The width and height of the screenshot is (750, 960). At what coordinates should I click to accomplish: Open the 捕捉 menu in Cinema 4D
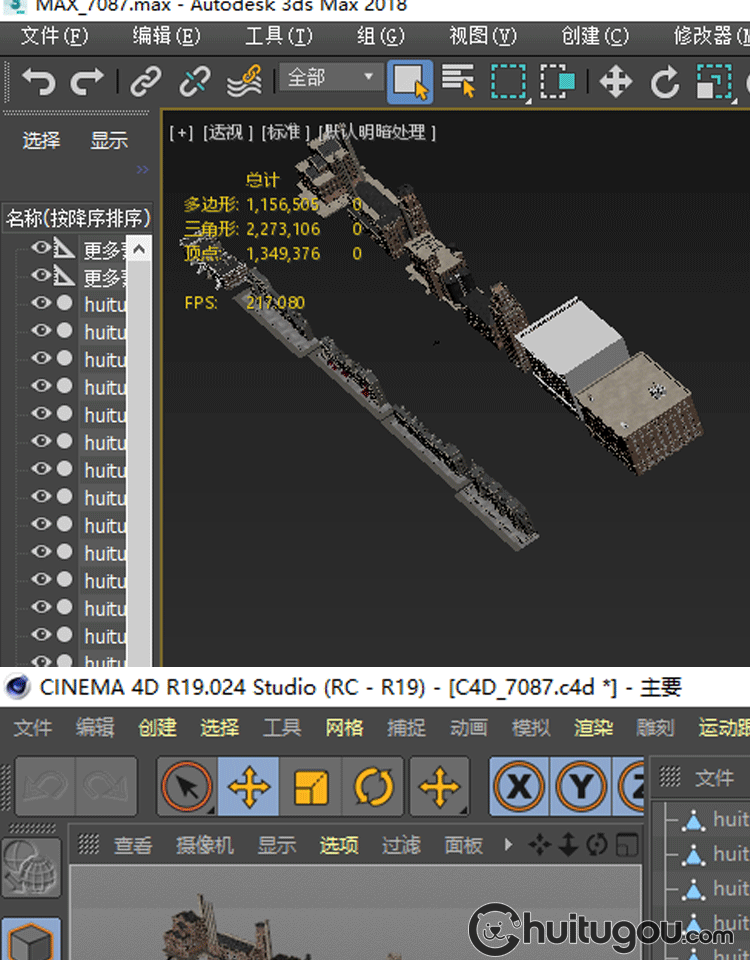[x=407, y=727]
